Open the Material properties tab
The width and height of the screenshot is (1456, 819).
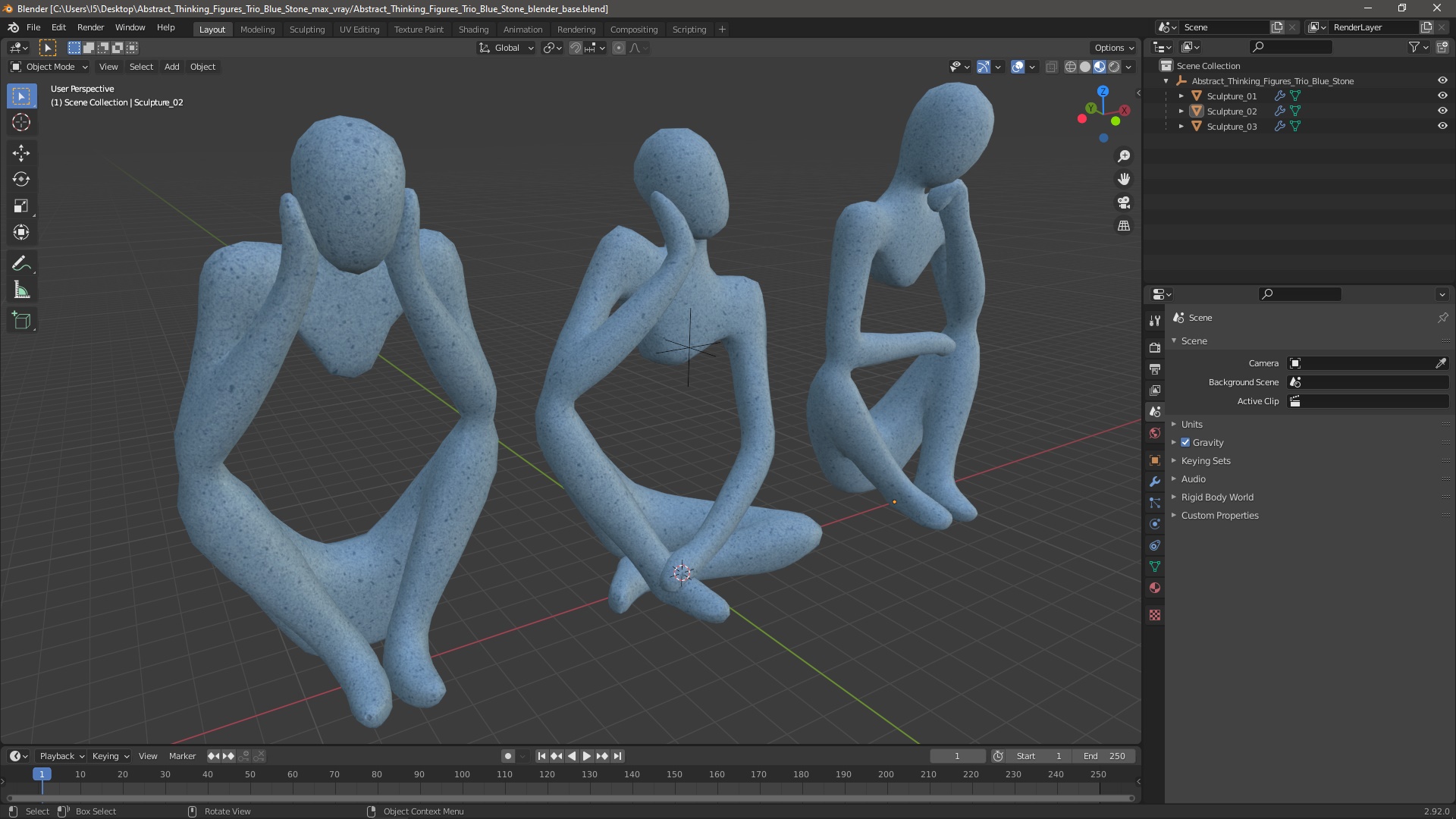pos(1155,588)
